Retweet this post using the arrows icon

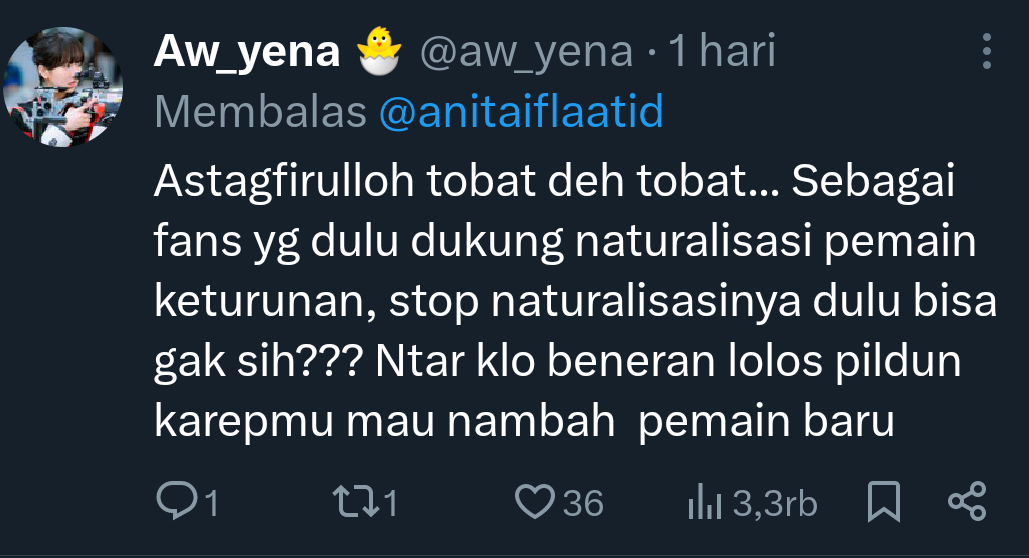click(355, 501)
